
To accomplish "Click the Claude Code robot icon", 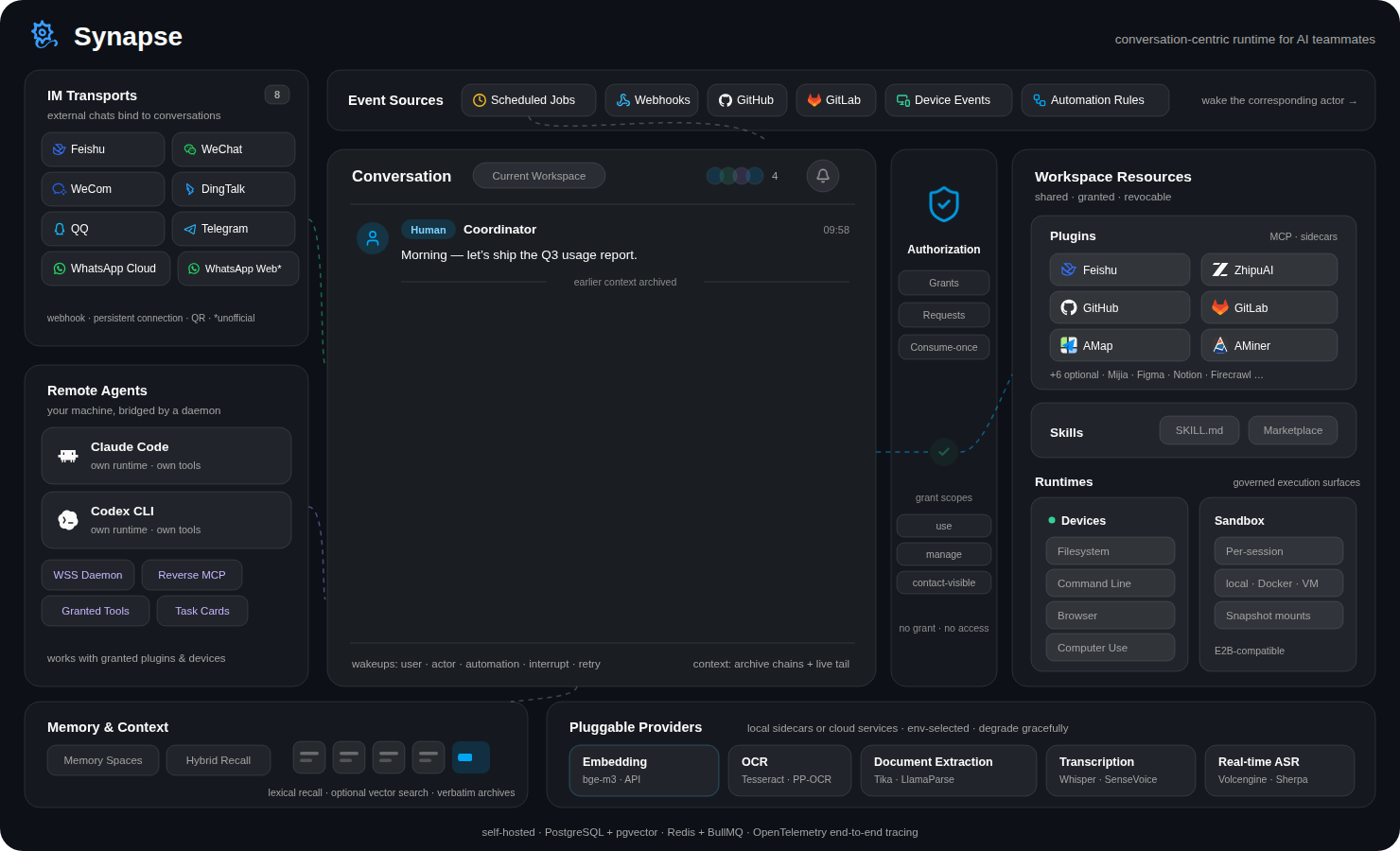I will tap(68, 456).
